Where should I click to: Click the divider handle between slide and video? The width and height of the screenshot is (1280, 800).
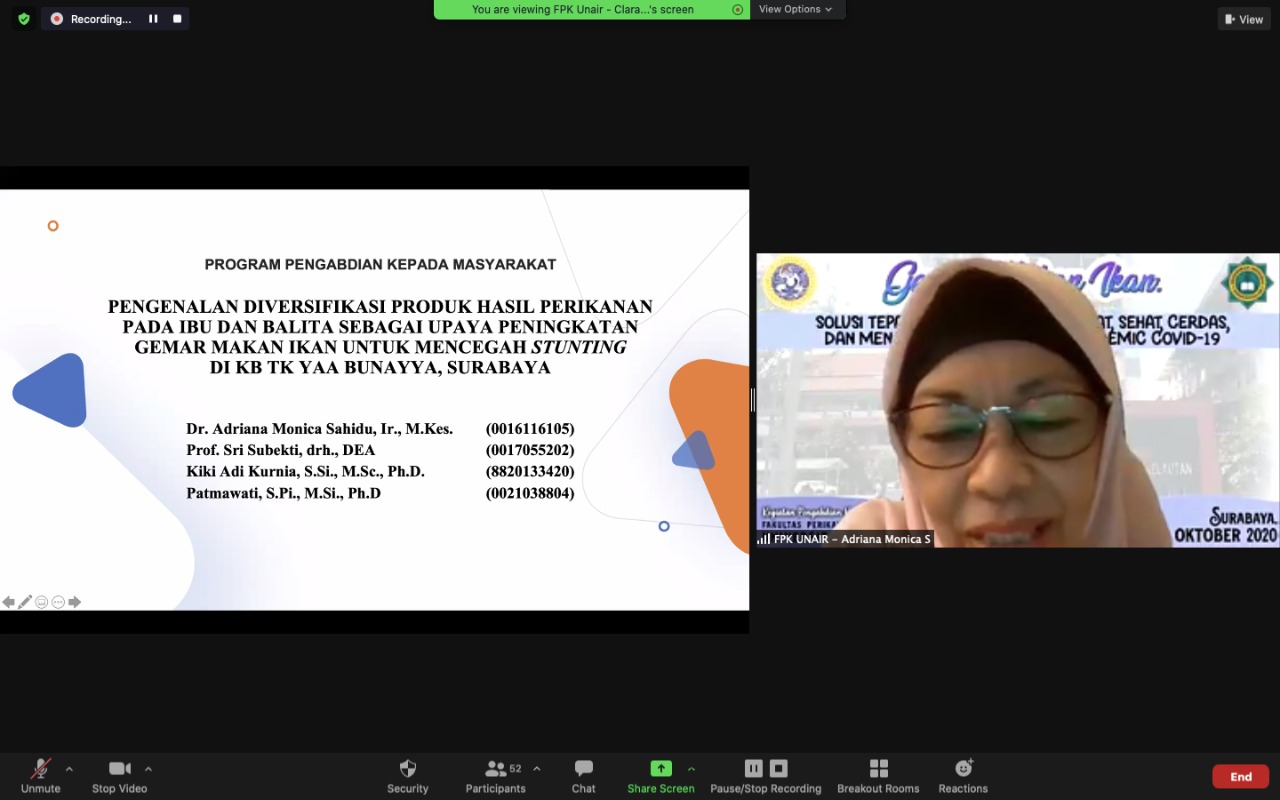pos(752,400)
